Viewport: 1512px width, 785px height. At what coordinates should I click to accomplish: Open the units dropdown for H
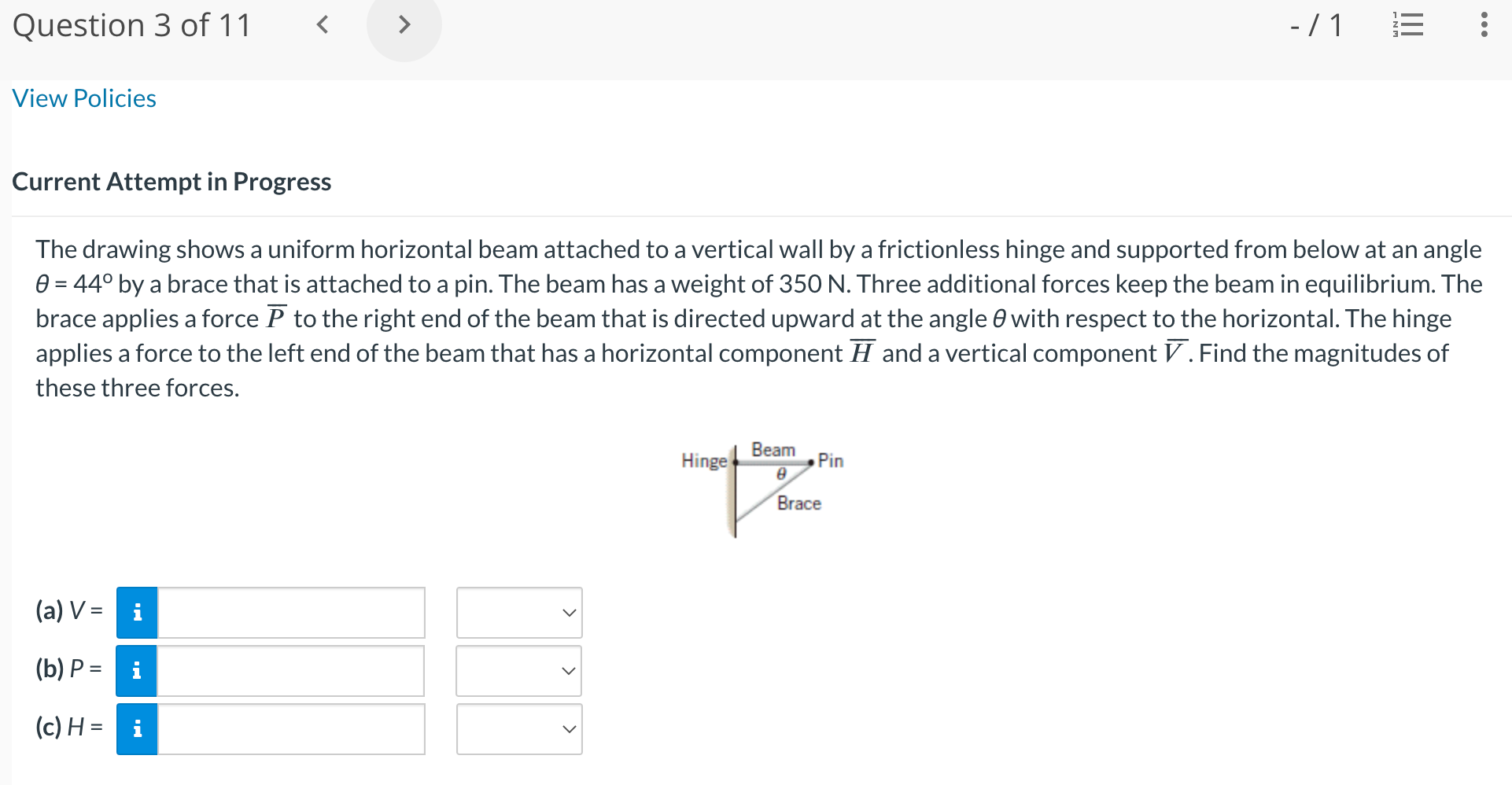pyautogui.click(x=518, y=728)
